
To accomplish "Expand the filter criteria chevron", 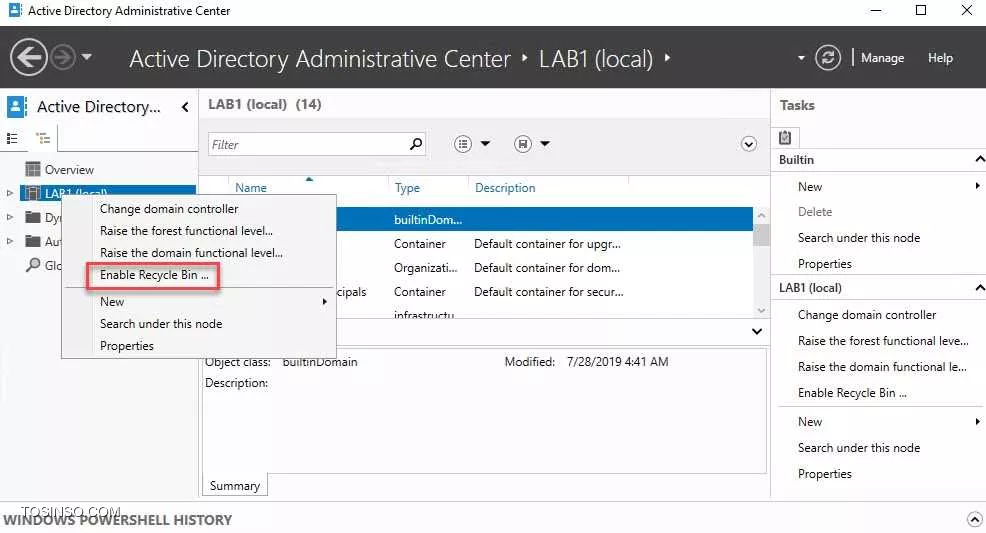I will (x=748, y=144).
